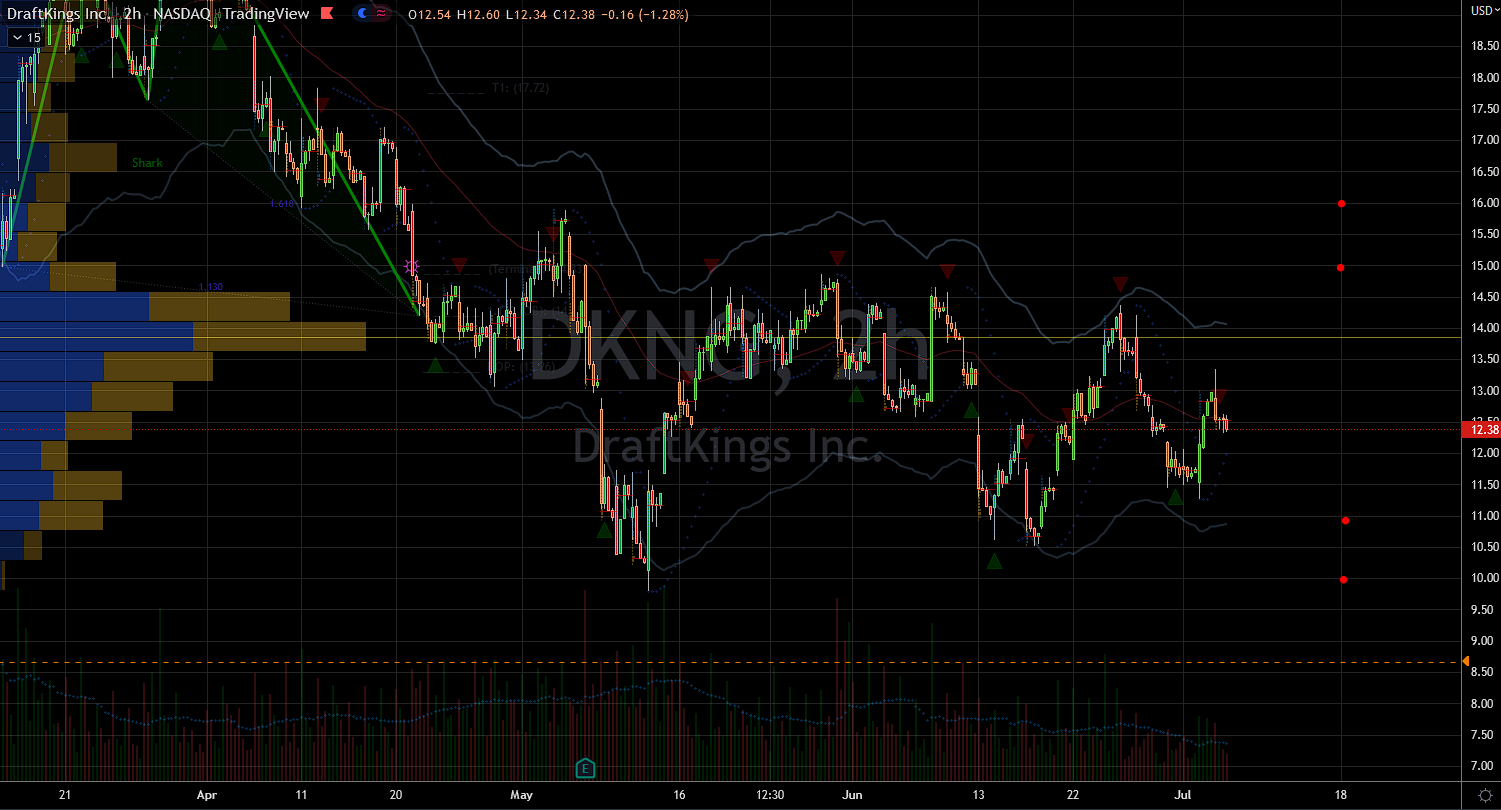Open chart settings gear in bottom-right corner
Viewport: 1501px width, 810px height.
point(1485,794)
